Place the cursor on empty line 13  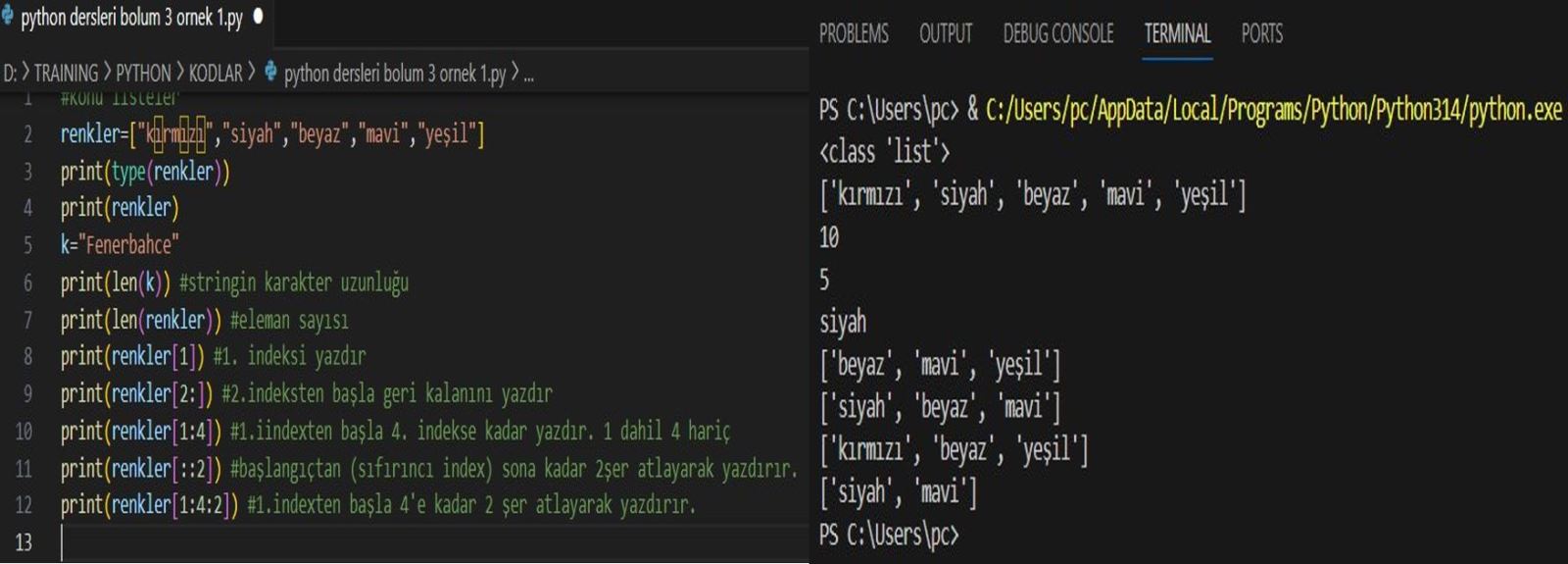[196, 541]
